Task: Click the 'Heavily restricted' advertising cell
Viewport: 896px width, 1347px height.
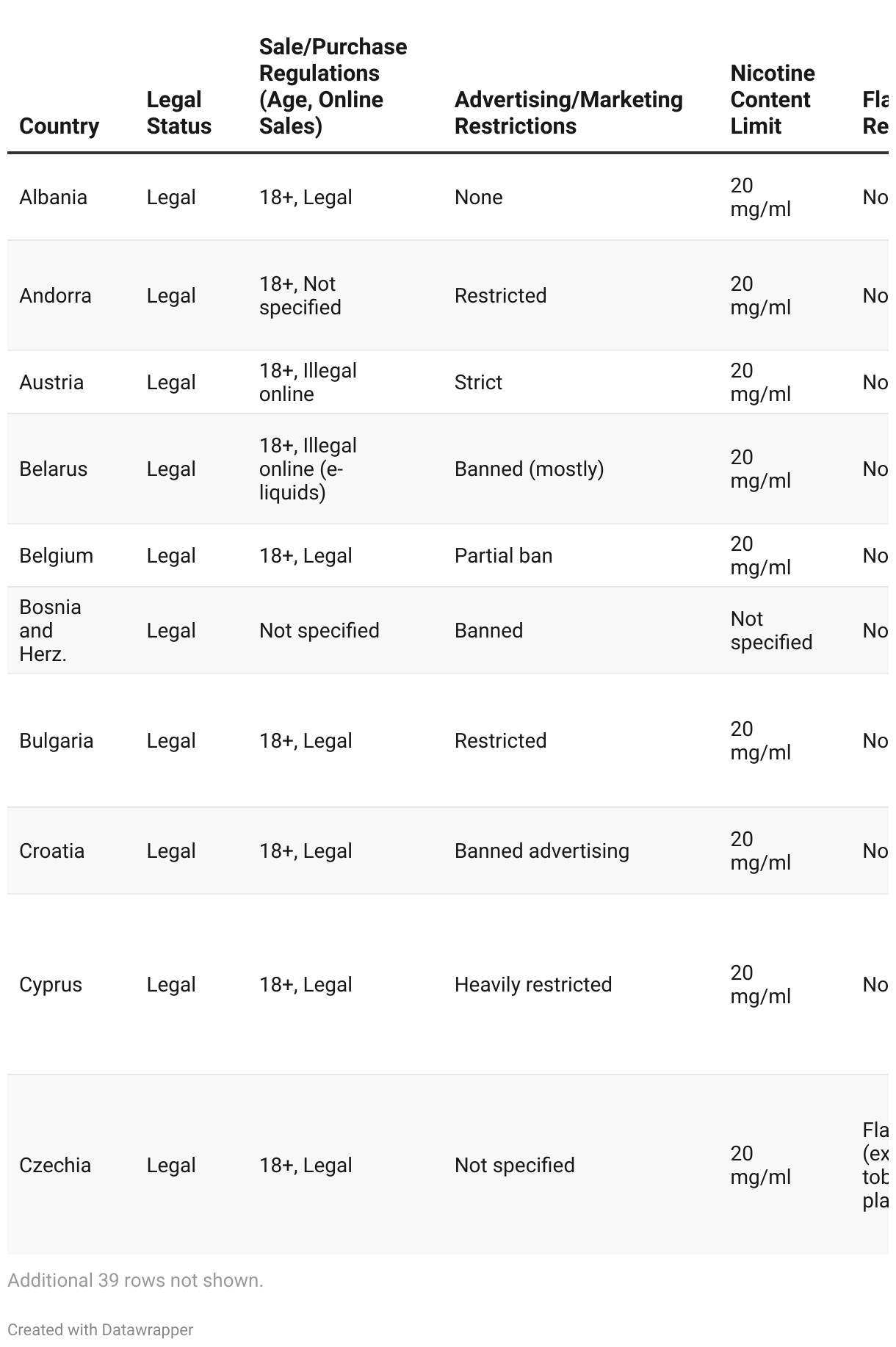Action: [x=532, y=985]
